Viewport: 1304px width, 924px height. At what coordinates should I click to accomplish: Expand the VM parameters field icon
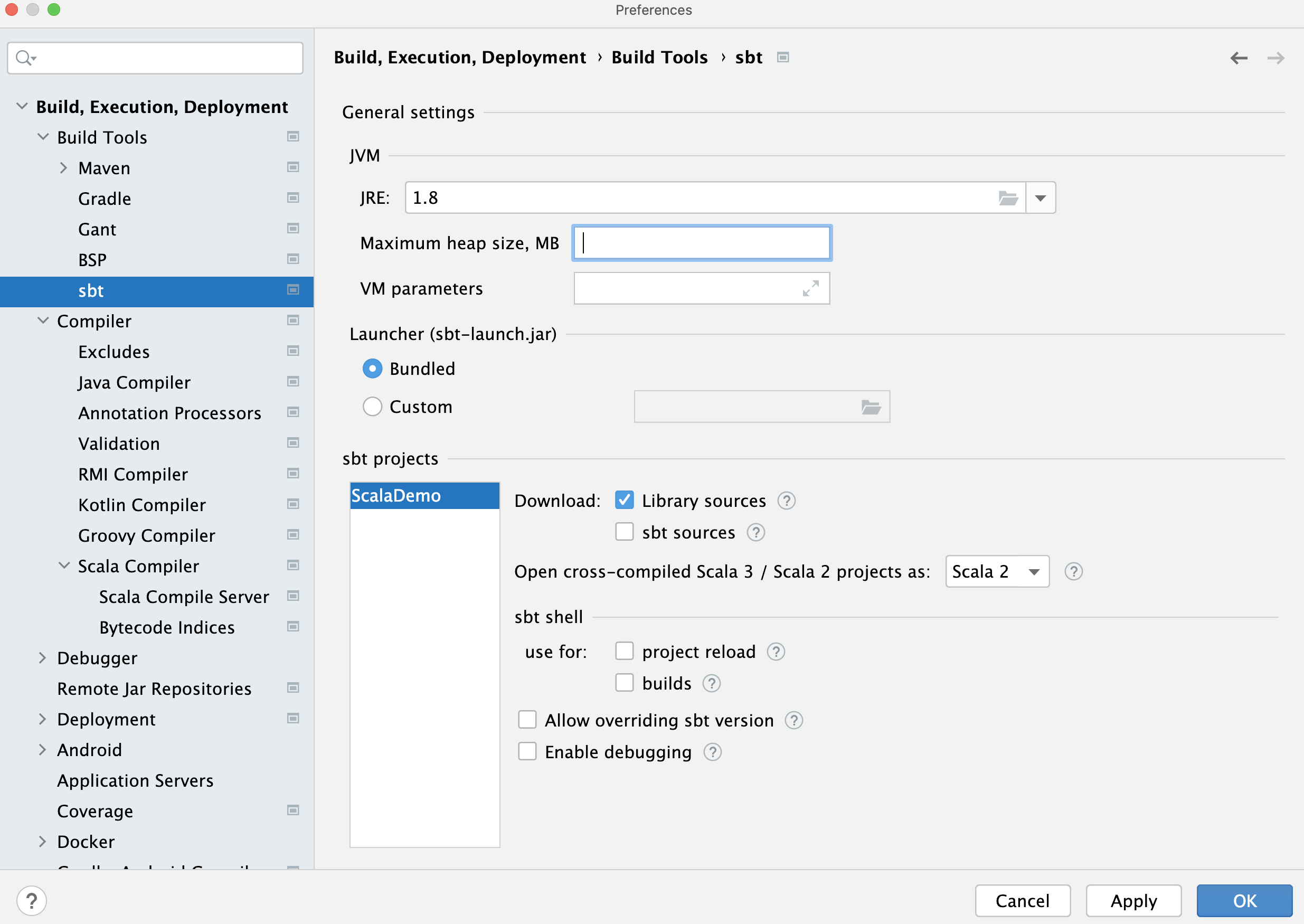pos(810,288)
